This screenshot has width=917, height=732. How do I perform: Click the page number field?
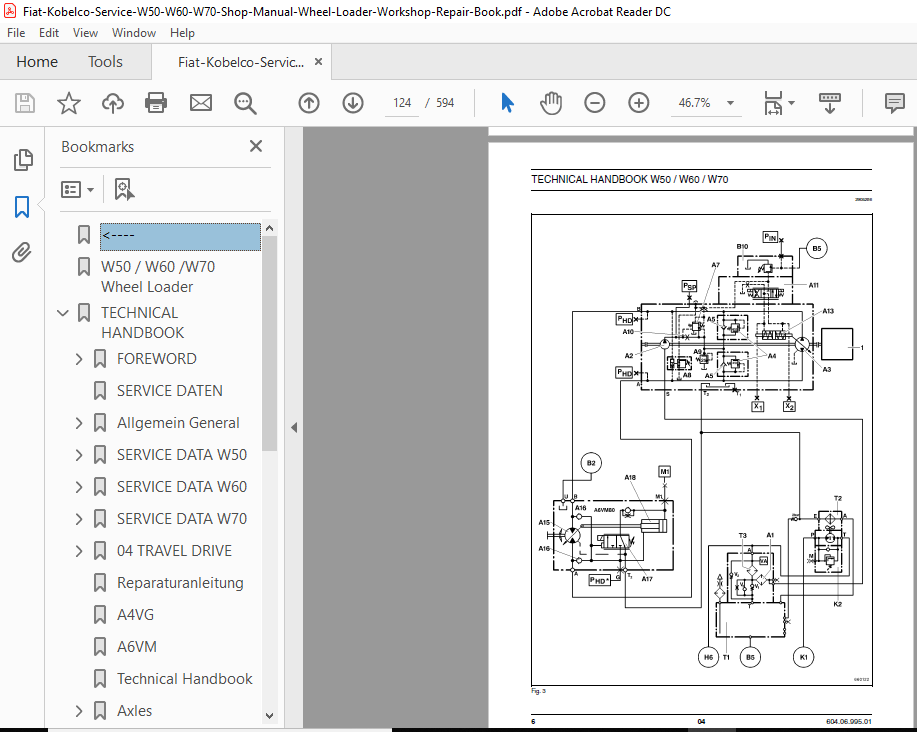click(x=402, y=103)
